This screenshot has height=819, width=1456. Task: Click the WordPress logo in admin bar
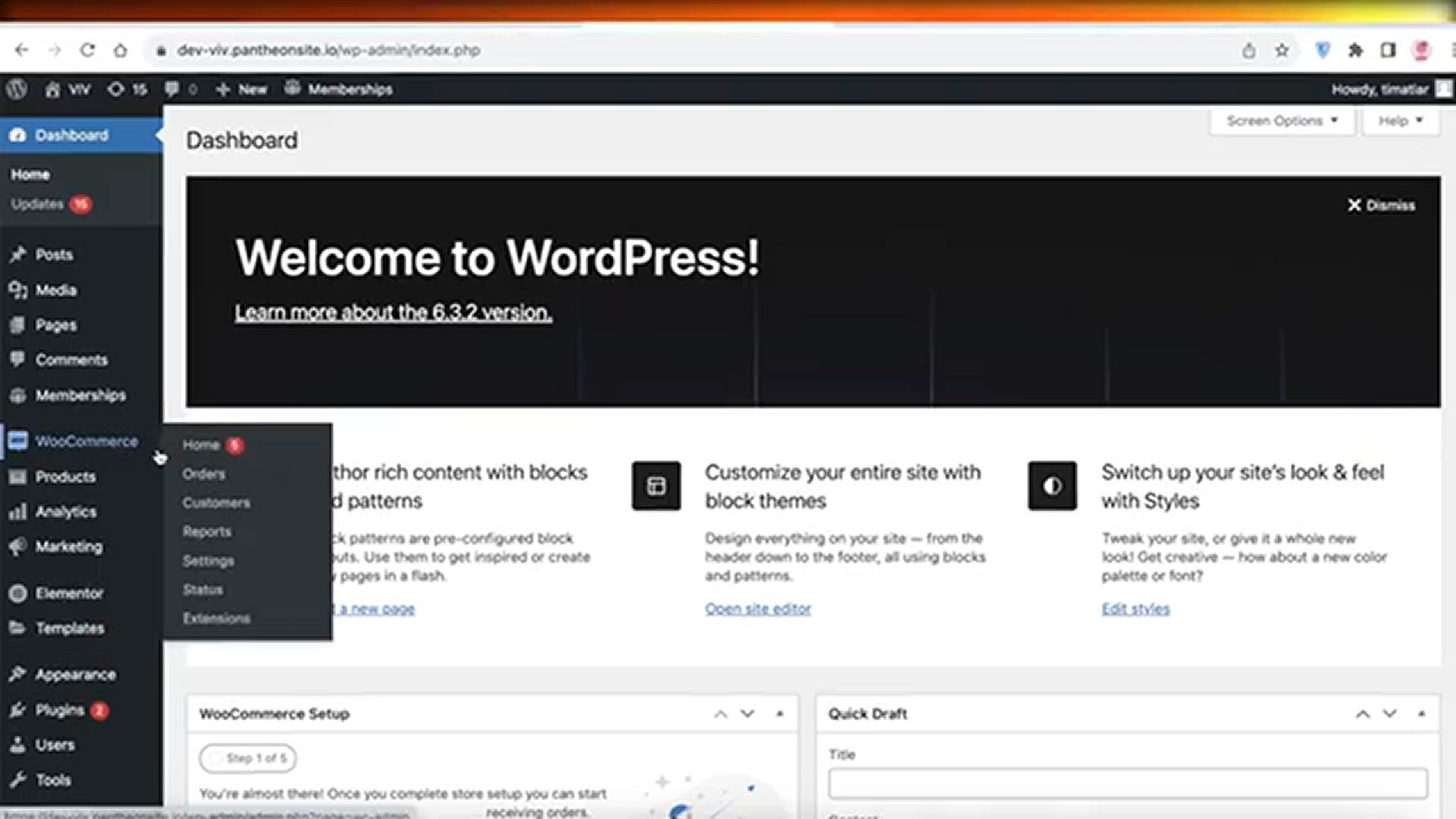[17, 89]
